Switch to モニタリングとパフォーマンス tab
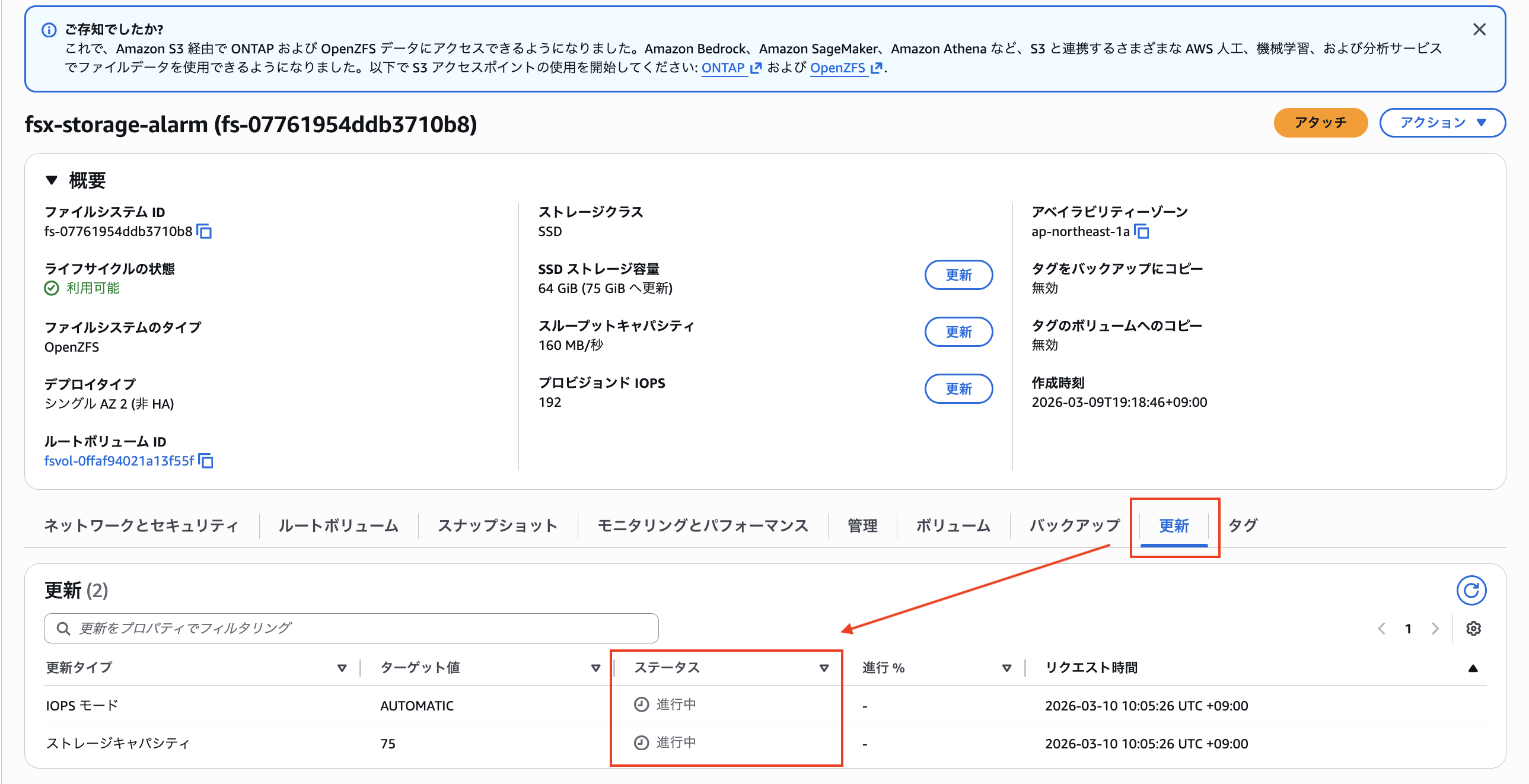Screen dimensions: 1529x784 click(702, 525)
